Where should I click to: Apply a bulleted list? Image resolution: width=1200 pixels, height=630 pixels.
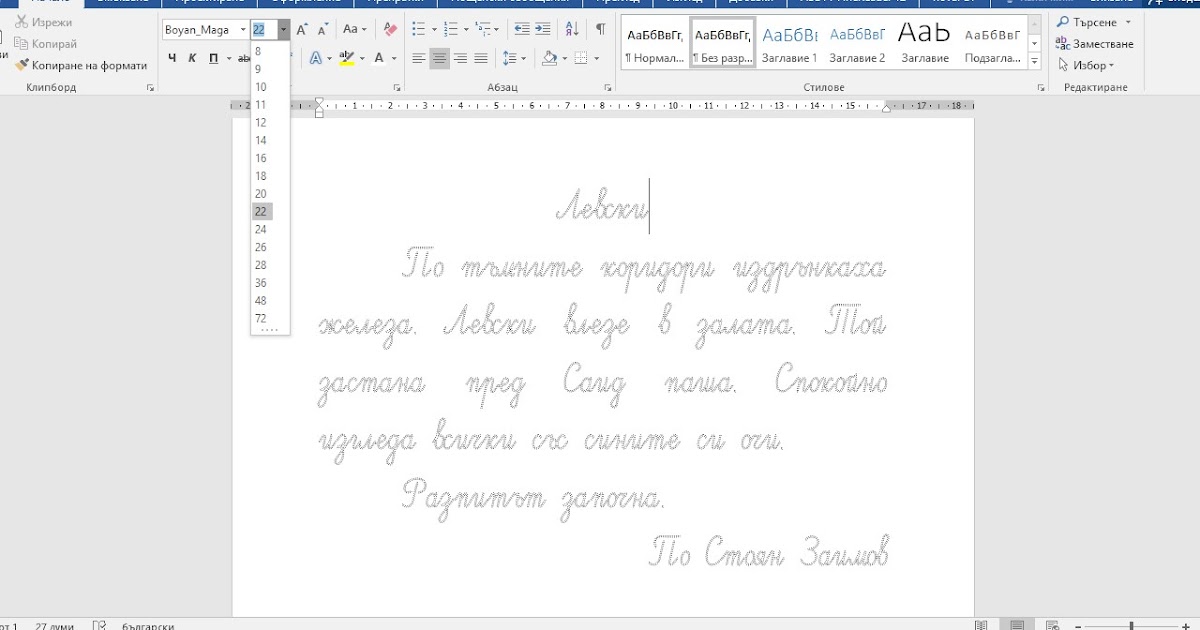417,30
